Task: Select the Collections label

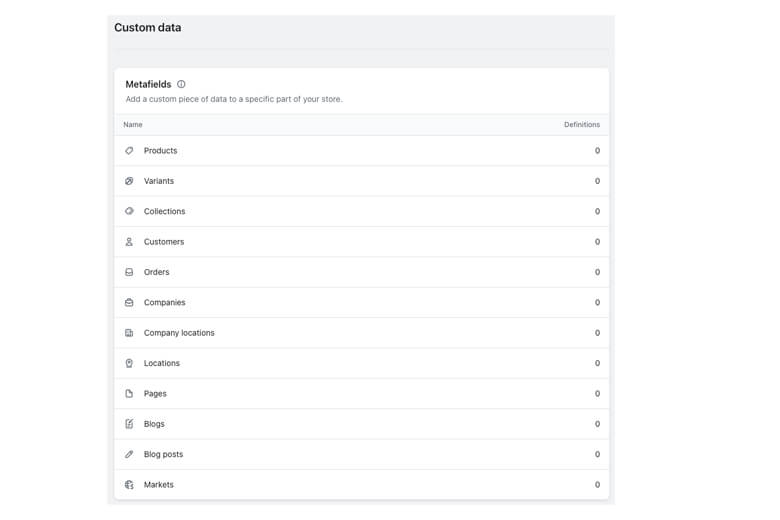Action: pyautogui.click(x=164, y=211)
